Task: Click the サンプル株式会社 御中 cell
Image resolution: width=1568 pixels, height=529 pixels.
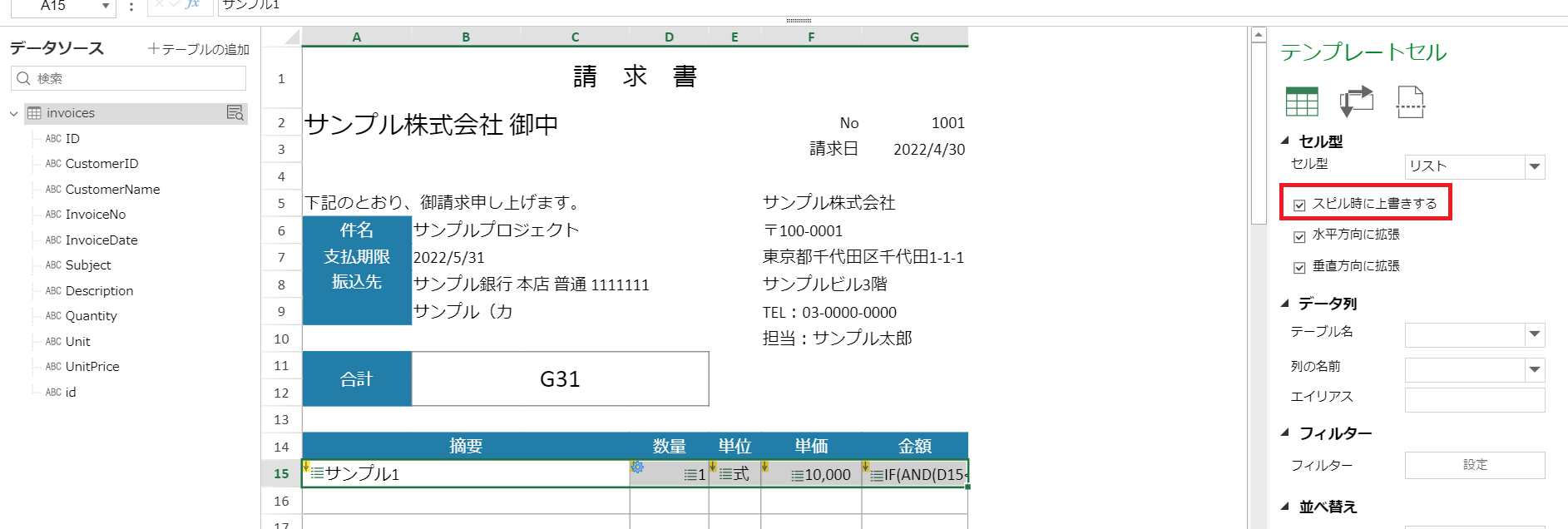Action: click(431, 124)
